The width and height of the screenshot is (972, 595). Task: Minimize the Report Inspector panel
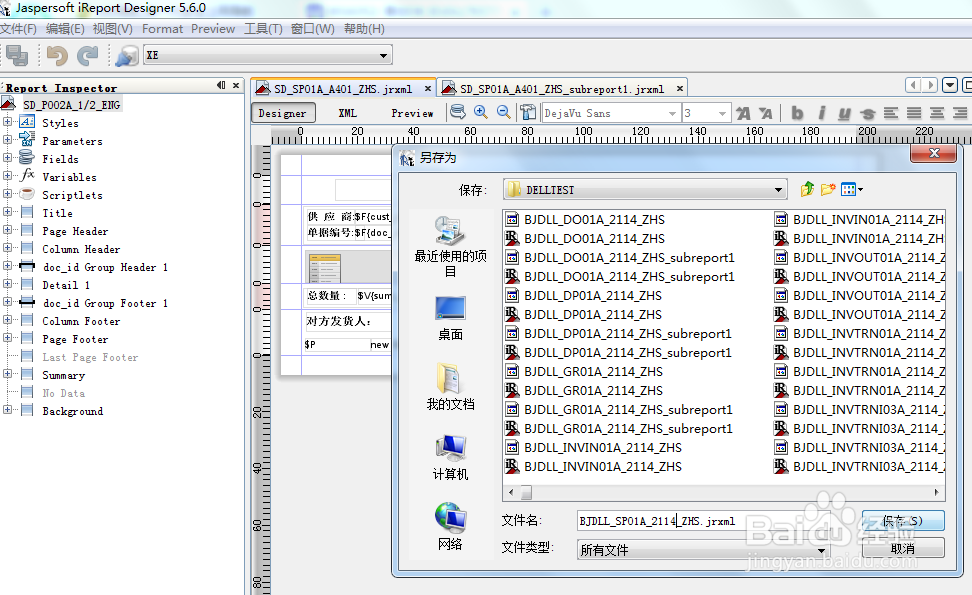pos(221,86)
